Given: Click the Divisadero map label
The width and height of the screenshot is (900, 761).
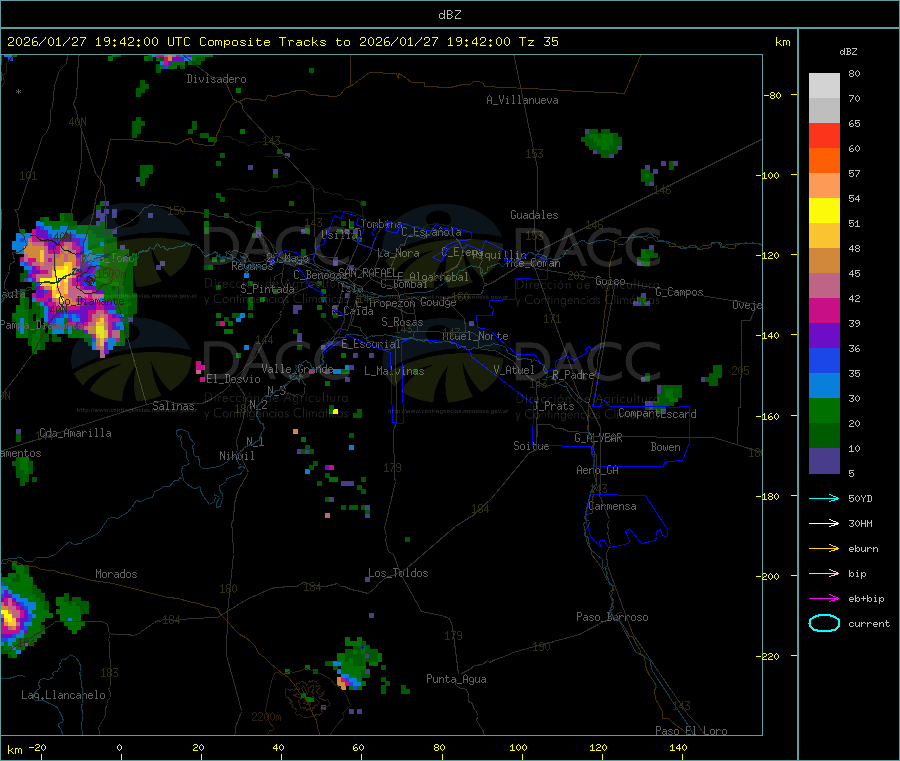Looking at the screenshot, I should 216,79.
